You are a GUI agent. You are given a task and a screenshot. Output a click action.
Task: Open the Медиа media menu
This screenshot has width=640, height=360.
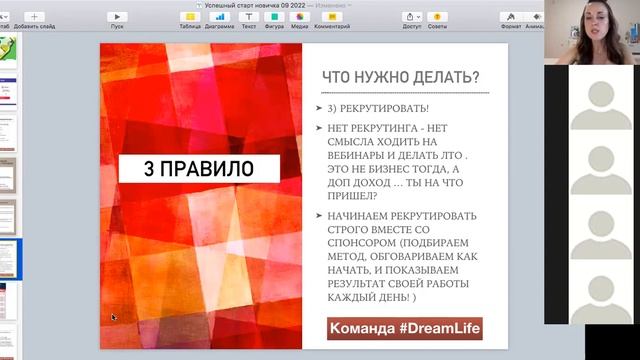coord(300,17)
